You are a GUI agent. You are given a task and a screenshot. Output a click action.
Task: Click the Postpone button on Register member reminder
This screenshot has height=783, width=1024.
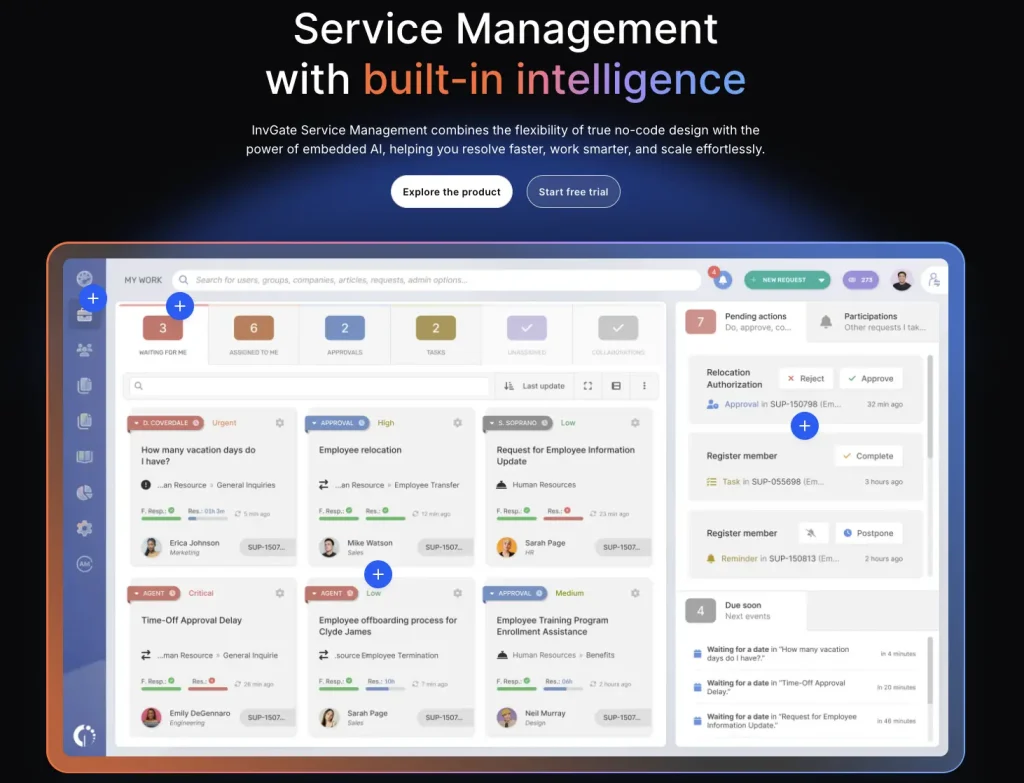(x=868, y=533)
